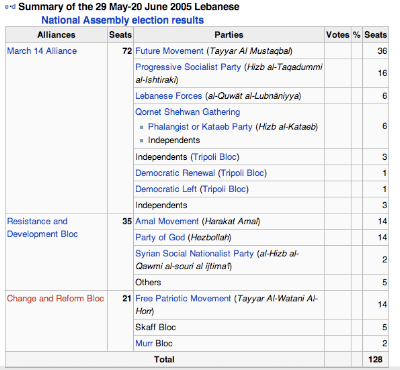Screen dimensions: 400x370
Task: Click the plain Independents row above Amal Movement
Action: pyautogui.click(x=161, y=205)
